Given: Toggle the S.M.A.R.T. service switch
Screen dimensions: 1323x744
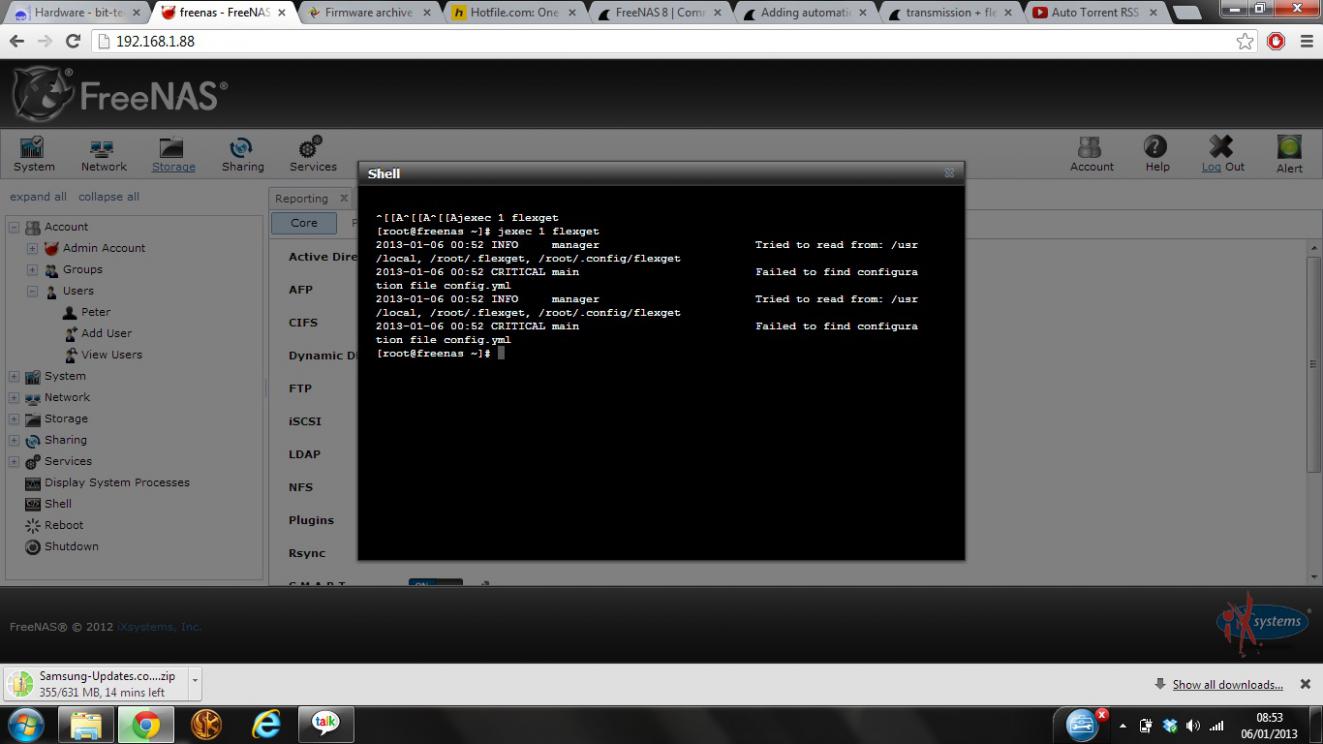Looking at the screenshot, I should [x=435, y=583].
